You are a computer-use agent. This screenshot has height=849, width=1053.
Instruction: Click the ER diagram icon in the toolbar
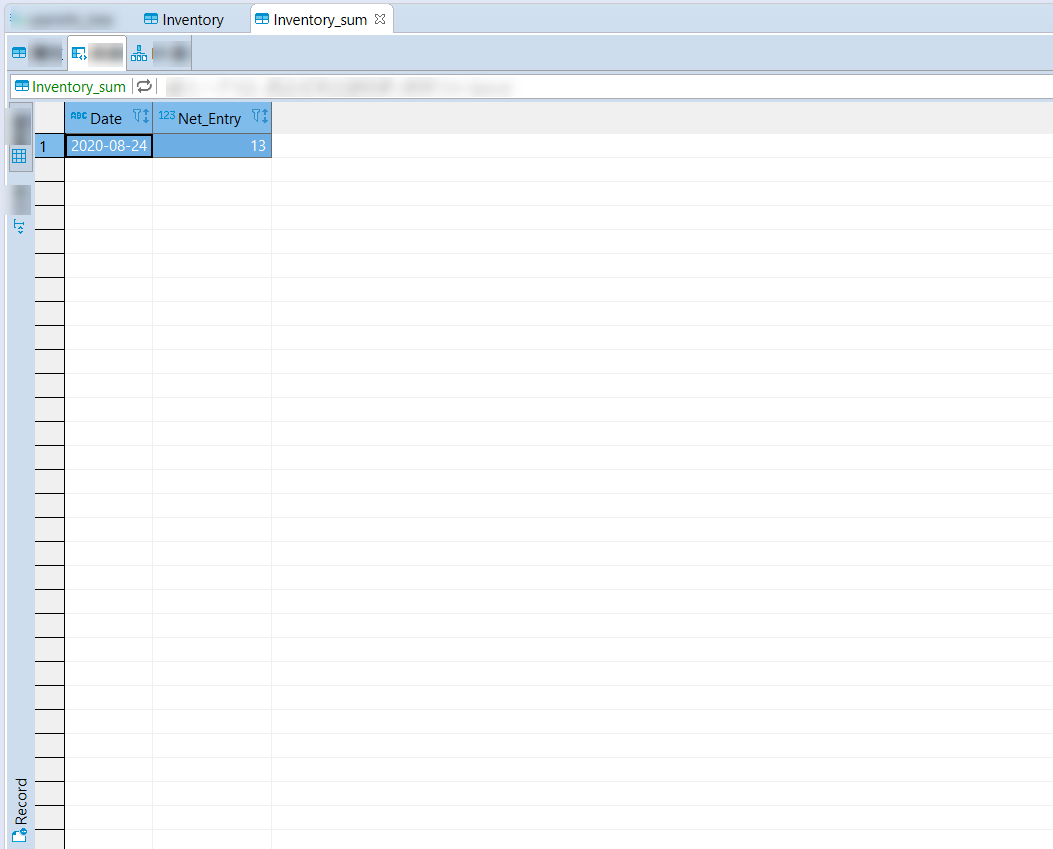pyautogui.click(x=138, y=52)
